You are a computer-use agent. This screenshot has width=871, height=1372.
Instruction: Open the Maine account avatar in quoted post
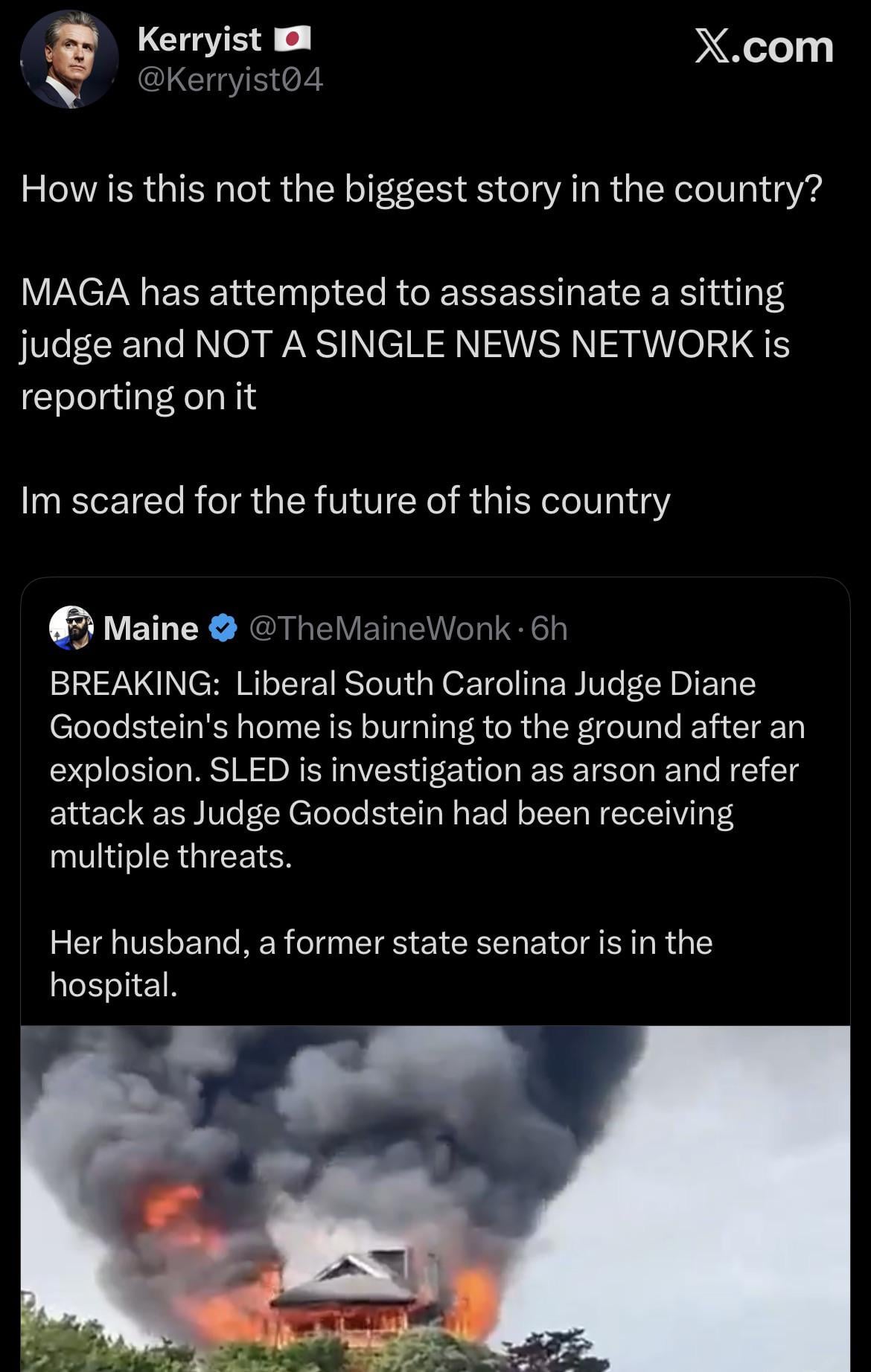(71, 629)
